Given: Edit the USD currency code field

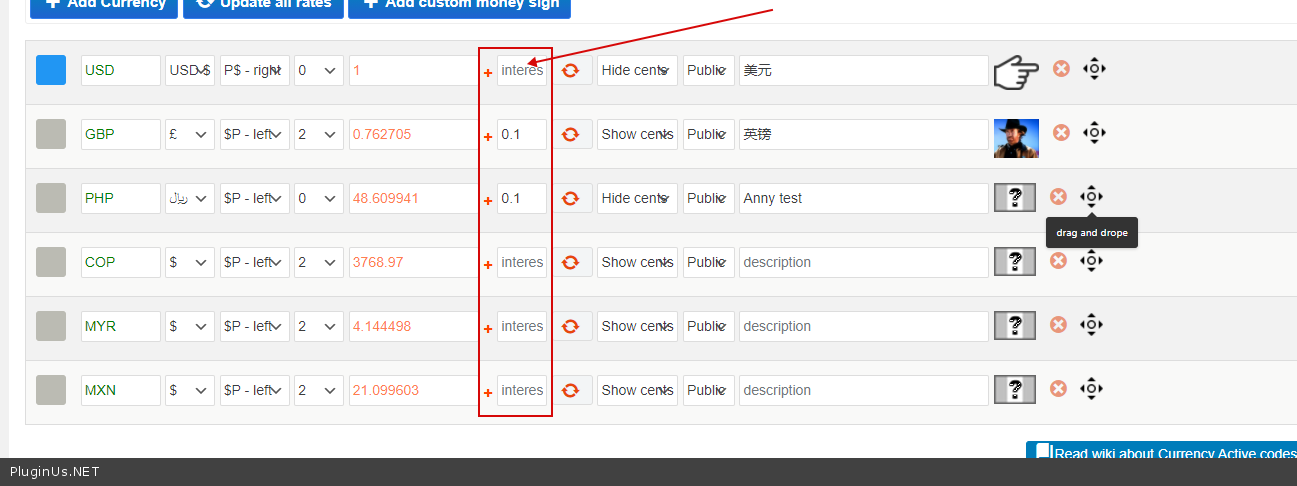Looking at the screenshot, I should (x=121, y=70).
